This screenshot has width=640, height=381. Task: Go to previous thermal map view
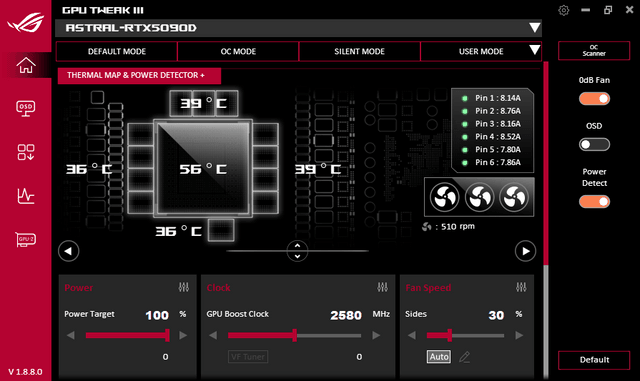[69, 251]
